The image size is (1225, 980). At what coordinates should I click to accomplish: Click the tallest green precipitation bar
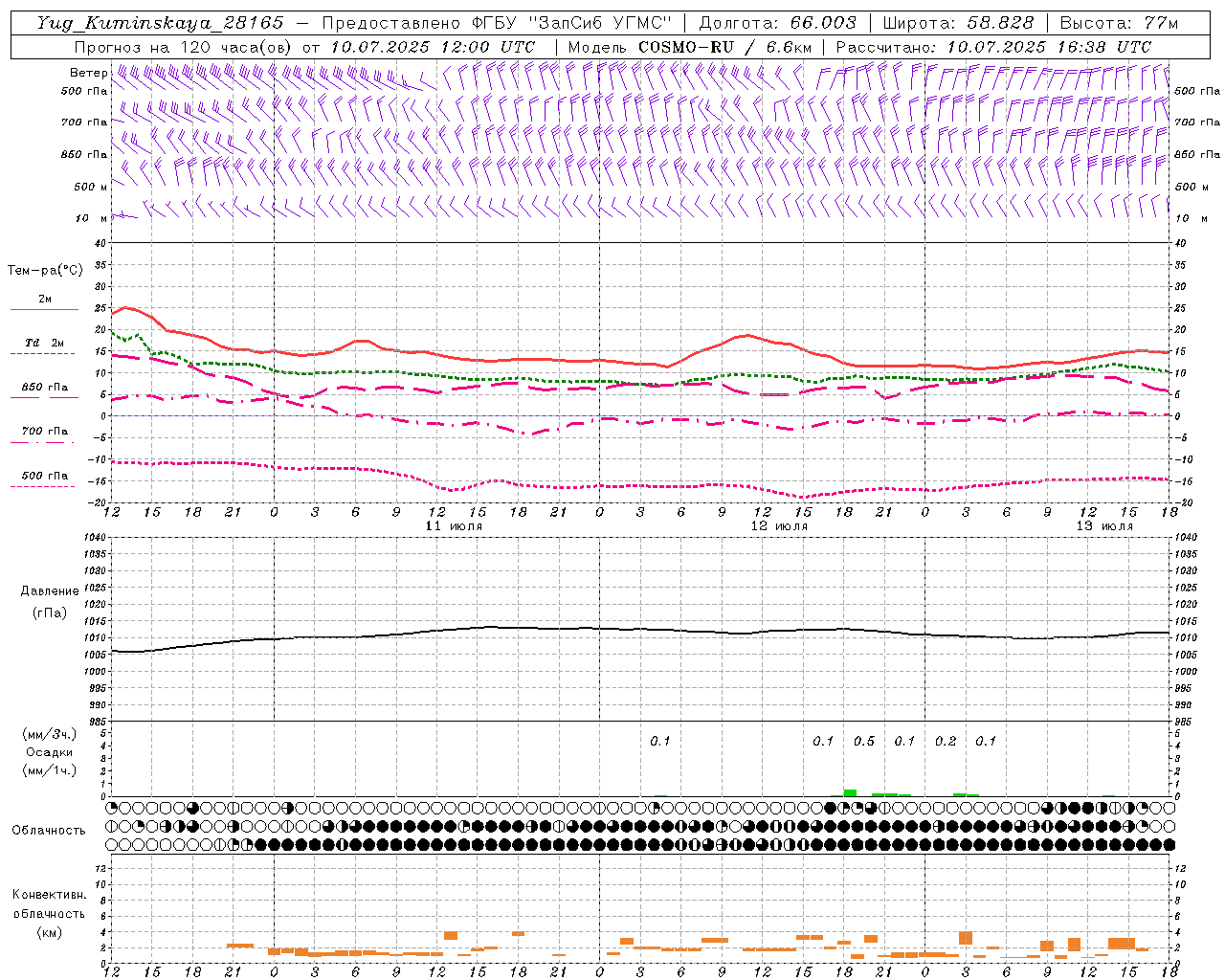(850, 793)
